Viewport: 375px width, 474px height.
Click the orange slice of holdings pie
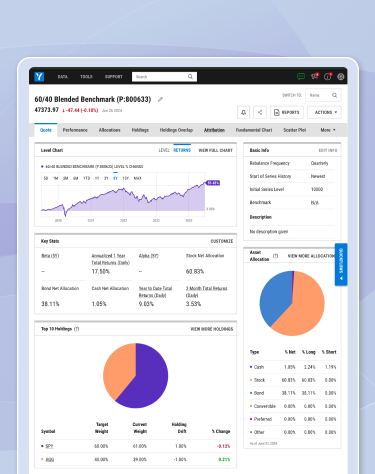117,370
